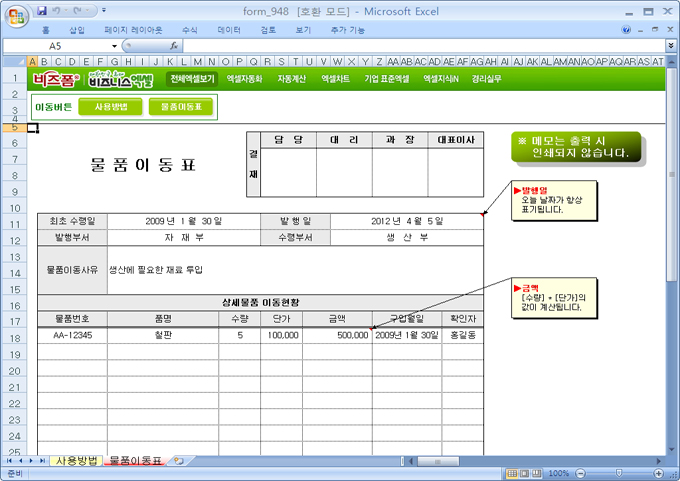Screen dimensions: 680x481
Task: Select Normal view in status bar
Action: [511, 473]
